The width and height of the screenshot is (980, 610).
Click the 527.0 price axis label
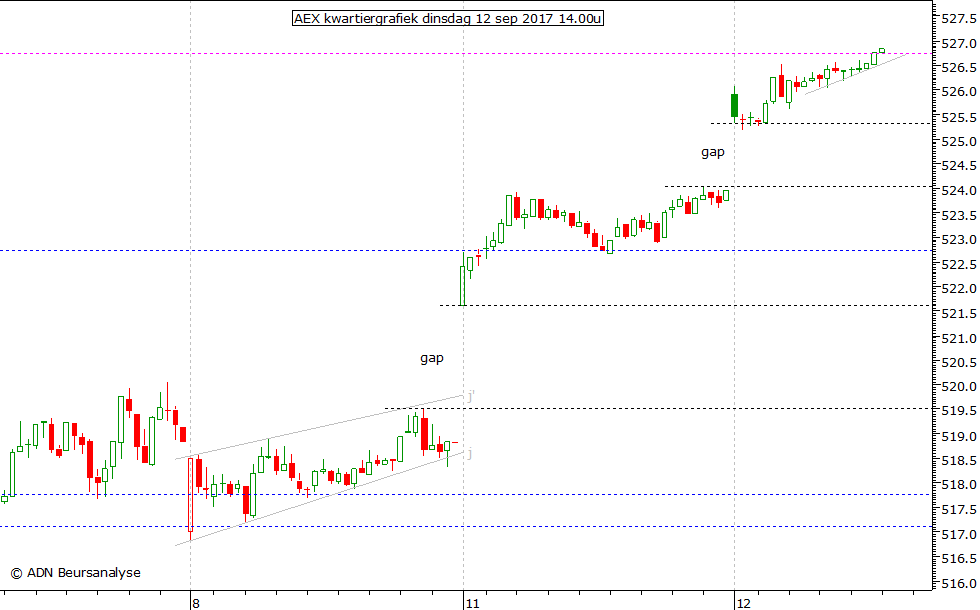tap(959, 43)
